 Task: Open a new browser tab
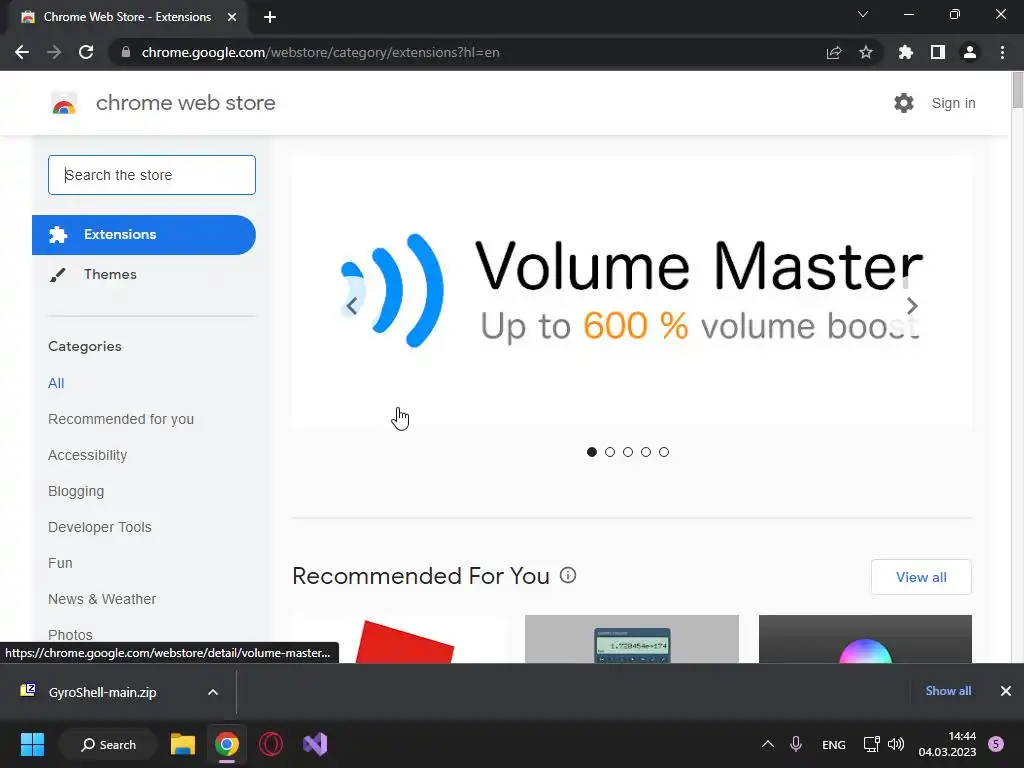click(270, 17)
